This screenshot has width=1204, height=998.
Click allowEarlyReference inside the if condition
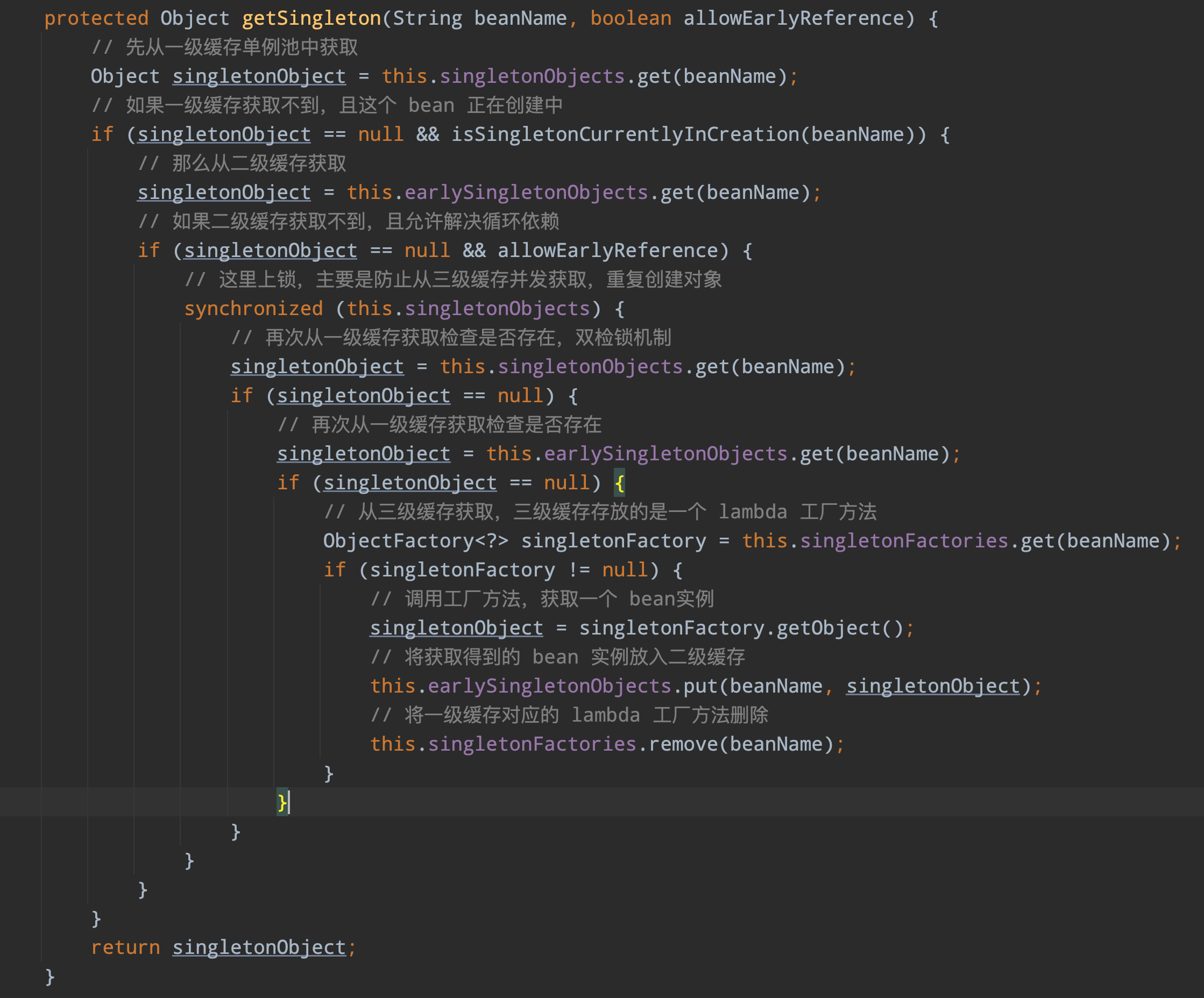click(x=608, y=251)
